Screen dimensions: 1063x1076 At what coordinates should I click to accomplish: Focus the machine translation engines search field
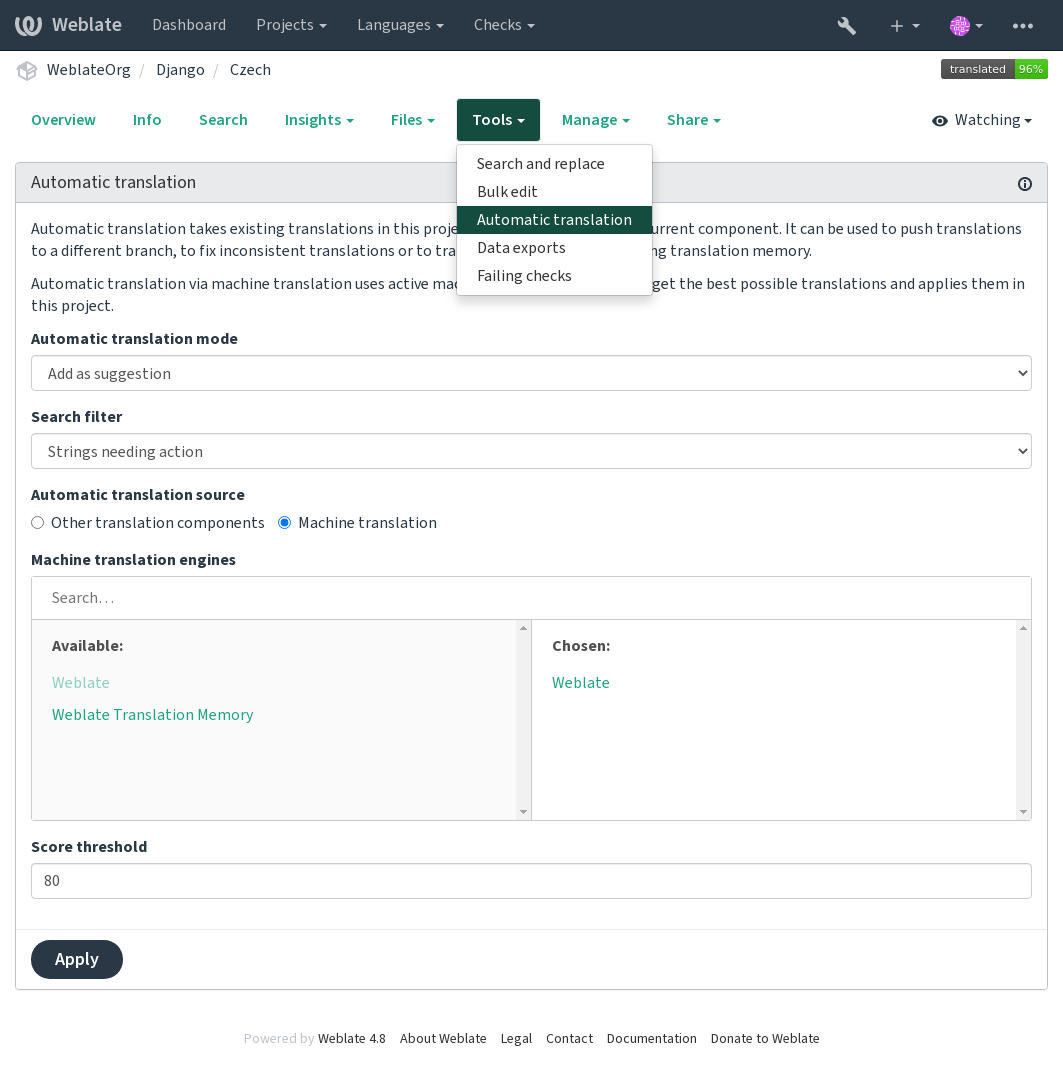(531, 598)
